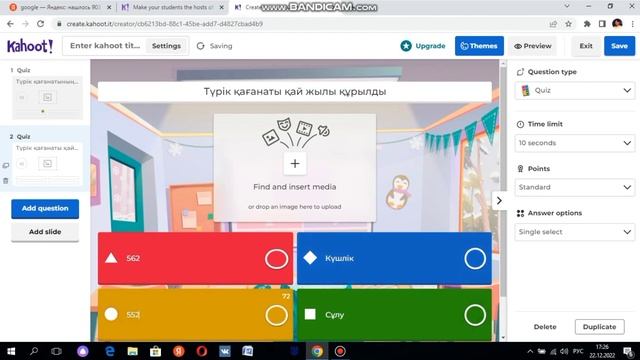Open the Points Standard dropdown

click(575, 187)
